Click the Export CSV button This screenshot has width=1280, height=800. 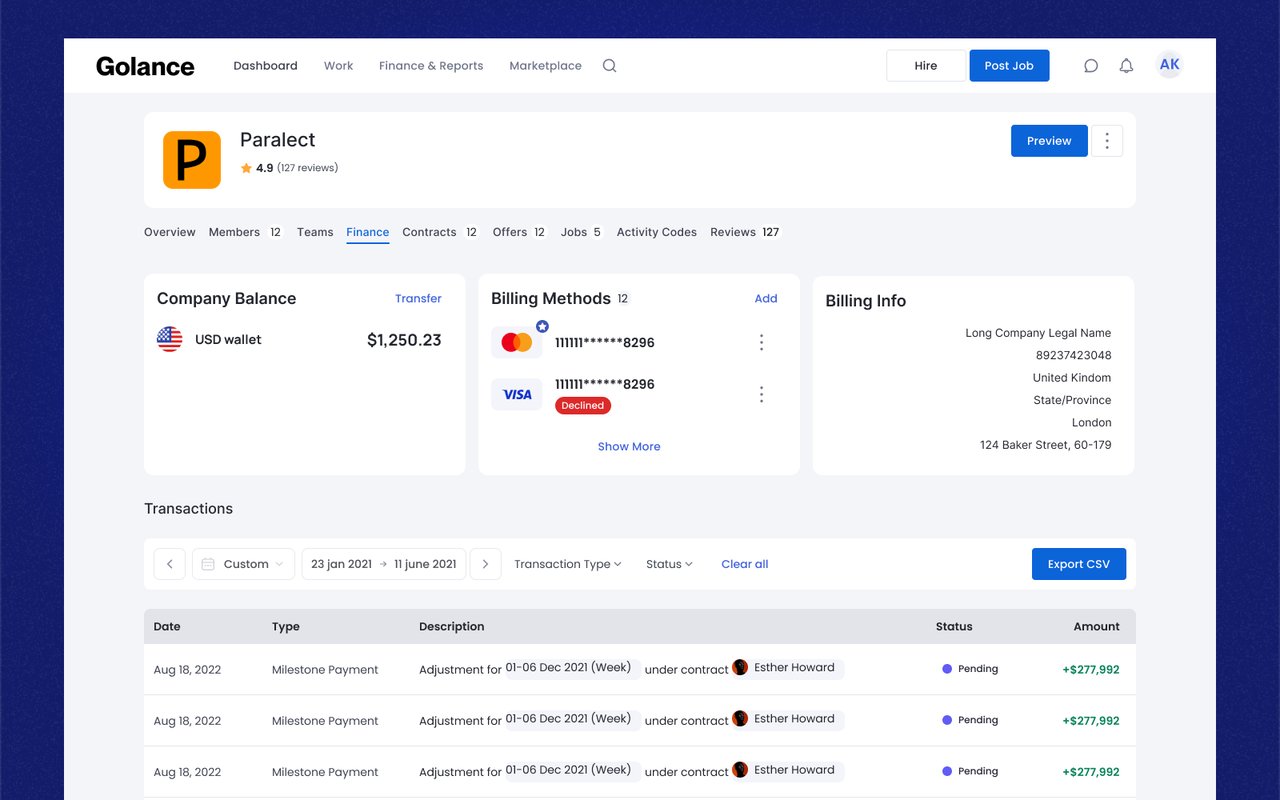[1079, 564]
